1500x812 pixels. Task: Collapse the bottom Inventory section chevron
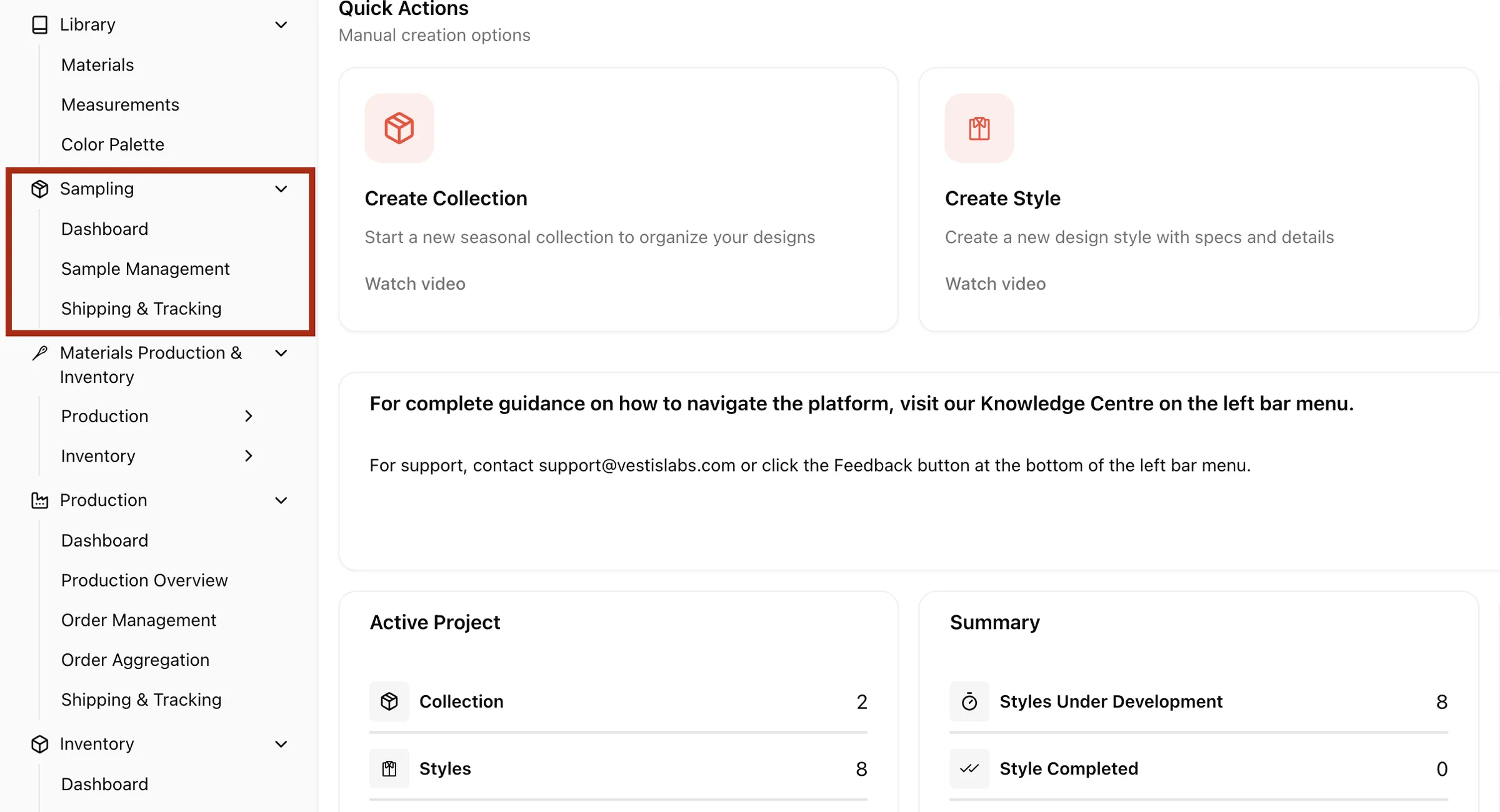tap(281, 744)
